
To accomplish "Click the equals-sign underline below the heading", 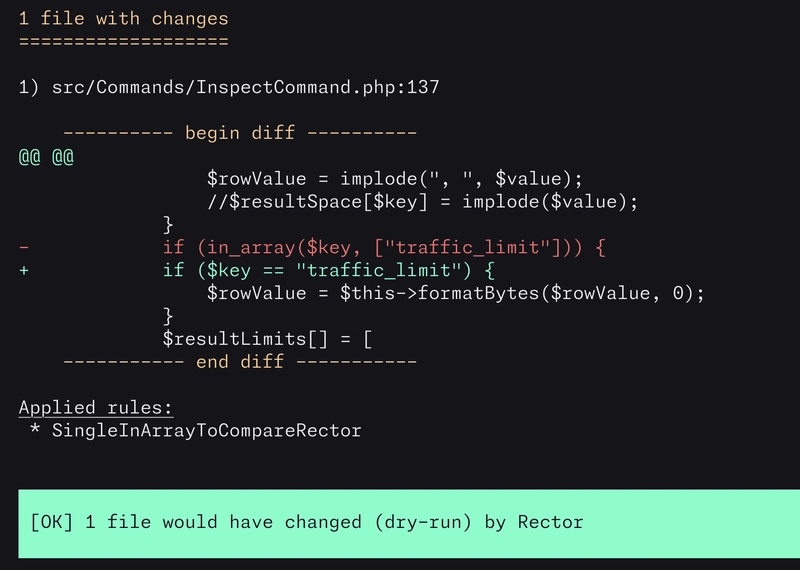I will (123, 40).
